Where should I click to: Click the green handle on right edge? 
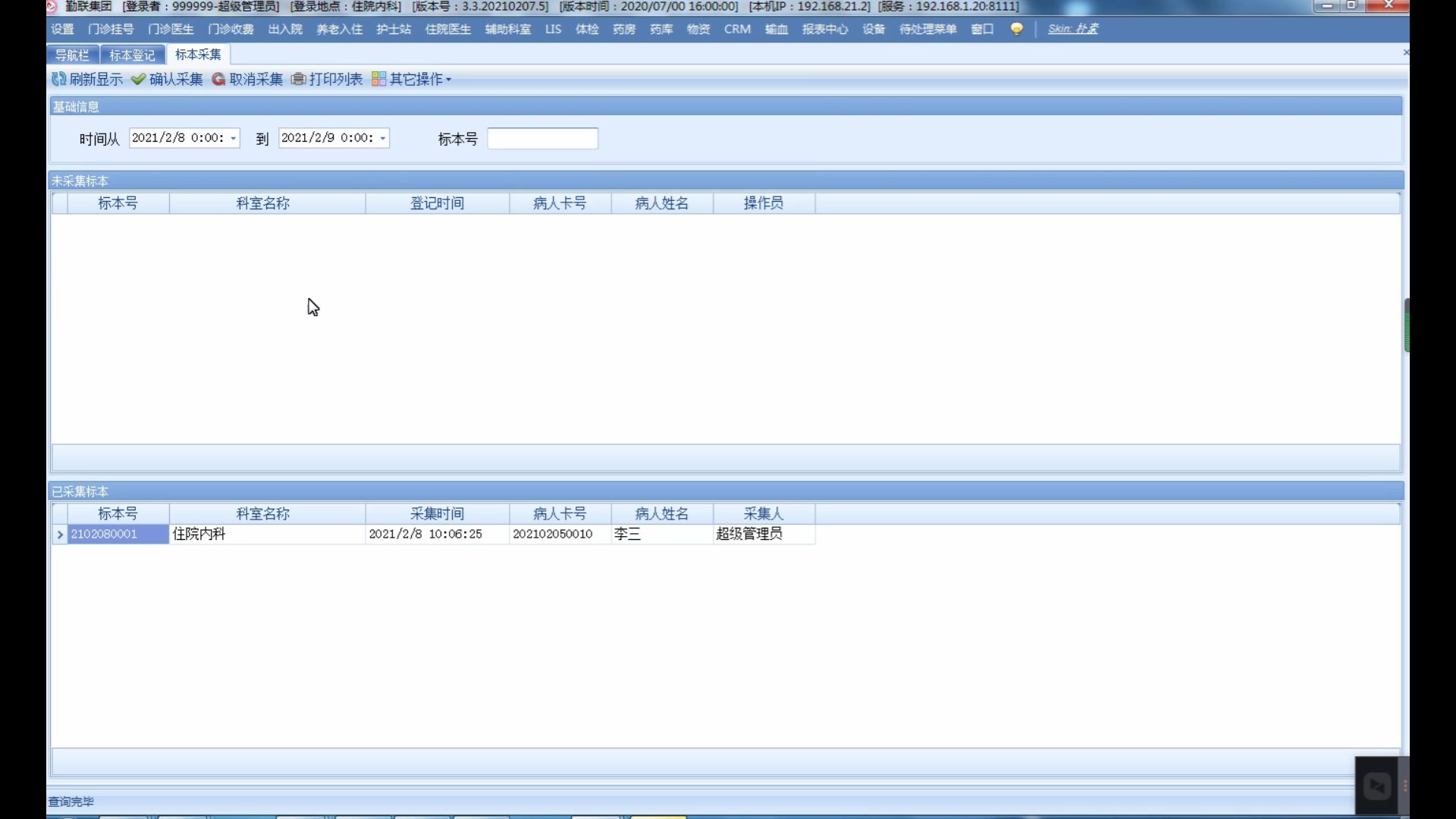click(x=1407, y=325)
